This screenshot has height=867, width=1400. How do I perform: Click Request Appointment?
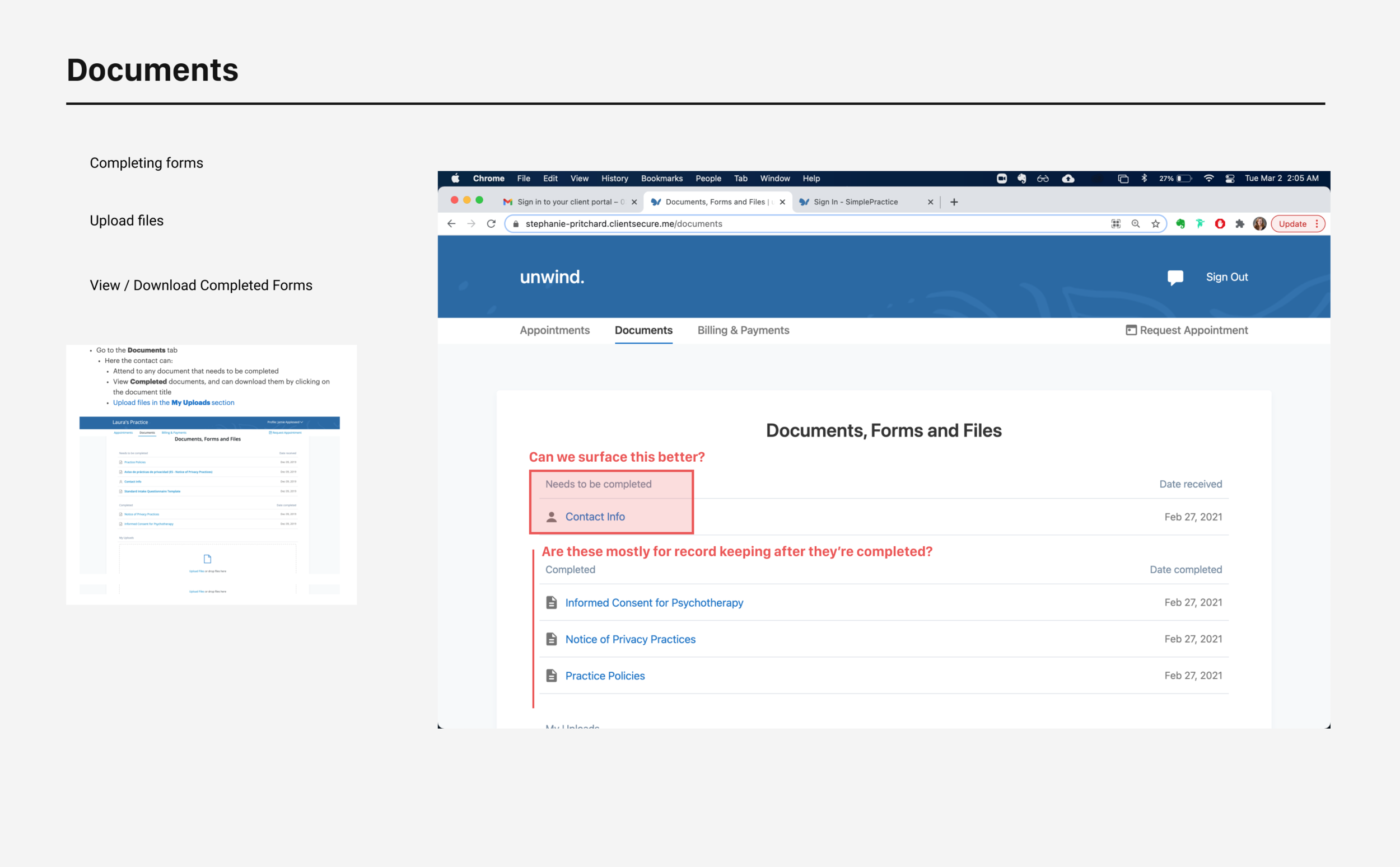coord(1187,330)
